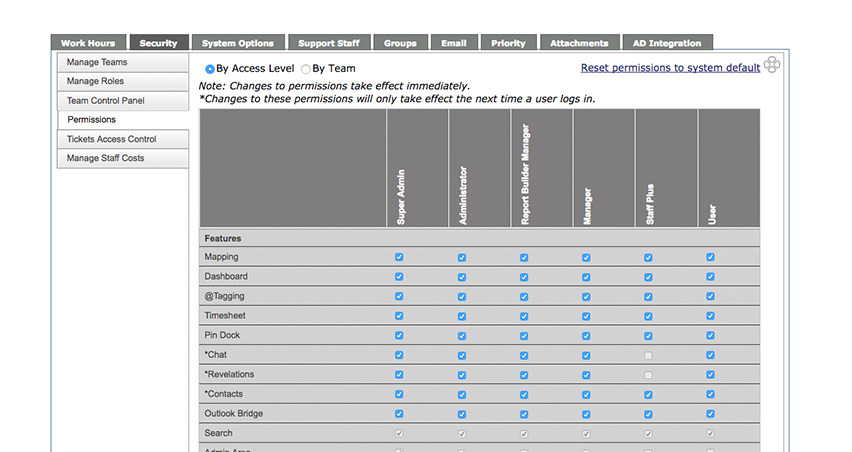
Task: Click Reset permissions to system default link
Action: click(x=670, y=68)
